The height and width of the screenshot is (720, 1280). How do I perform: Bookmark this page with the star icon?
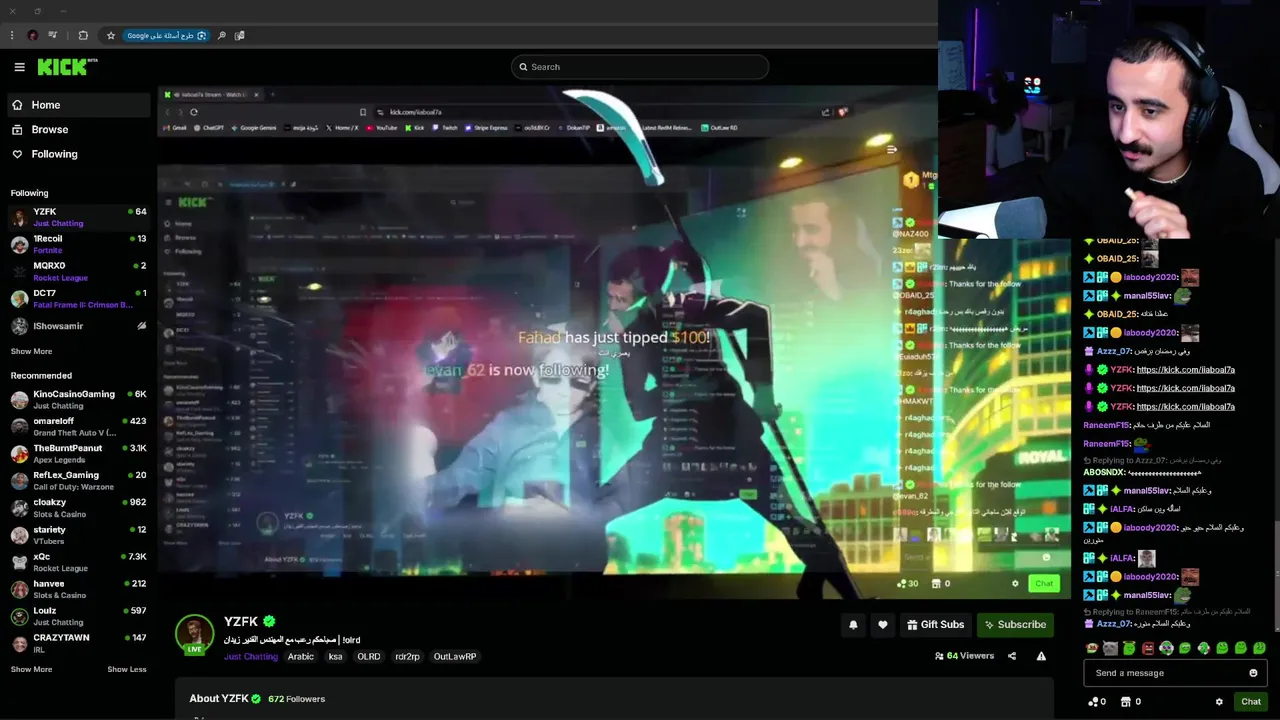coord(111,35)
